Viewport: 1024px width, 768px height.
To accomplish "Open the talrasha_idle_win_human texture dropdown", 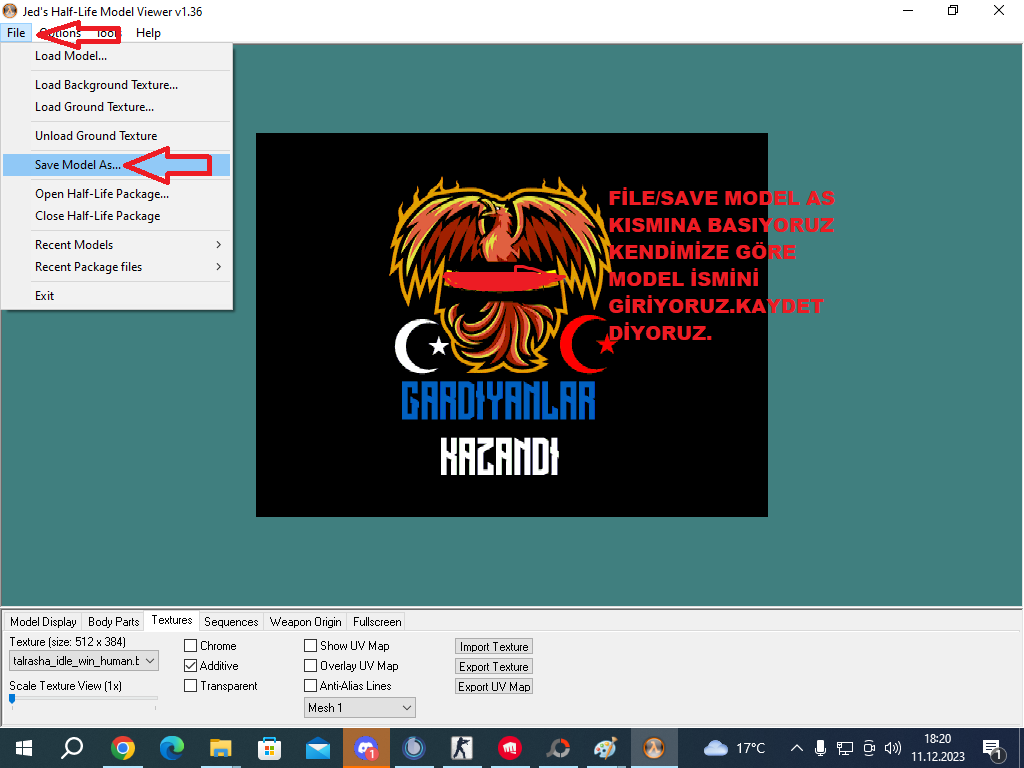I will [84, 661].
